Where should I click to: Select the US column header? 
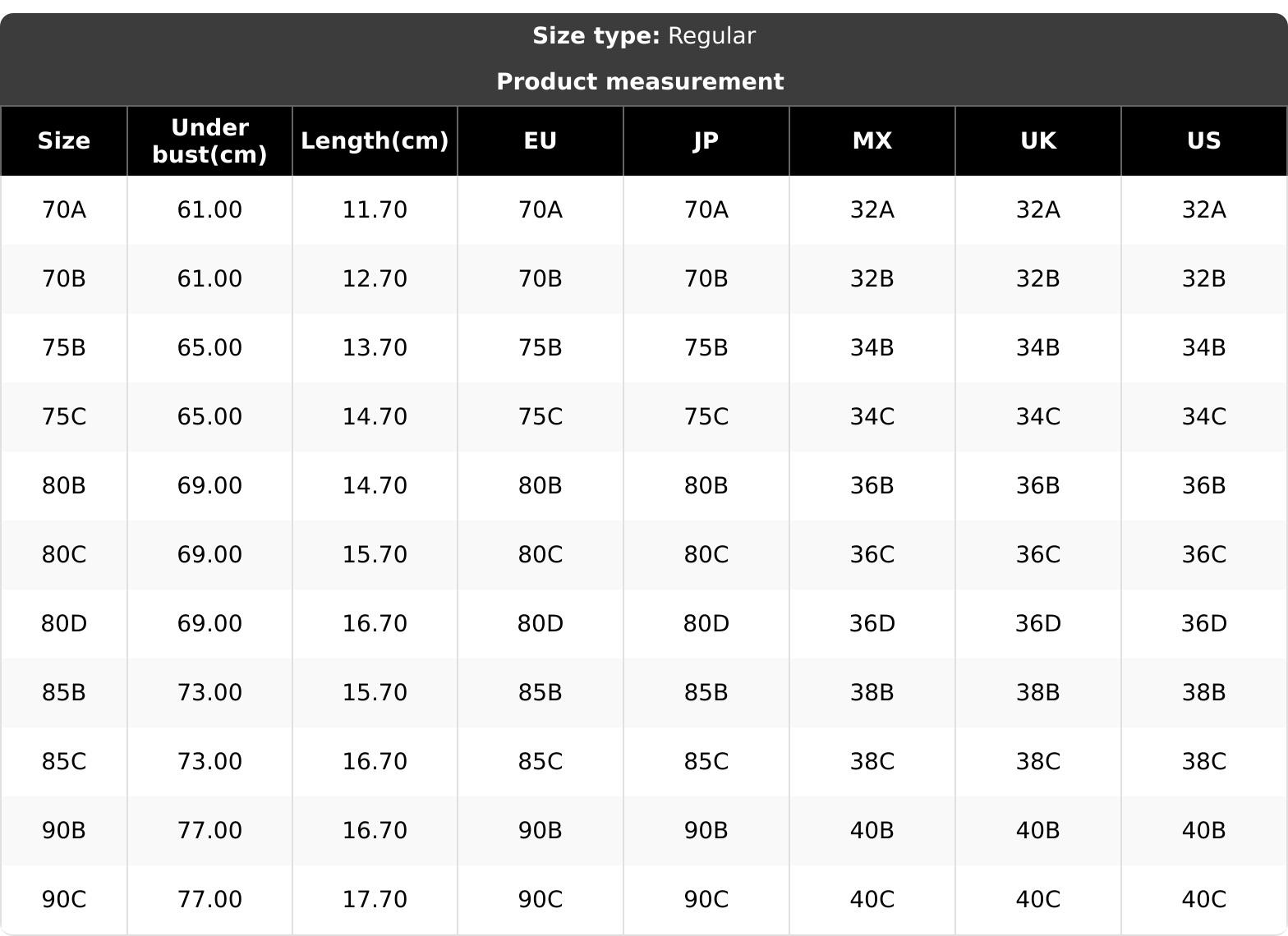(1204, 141)
